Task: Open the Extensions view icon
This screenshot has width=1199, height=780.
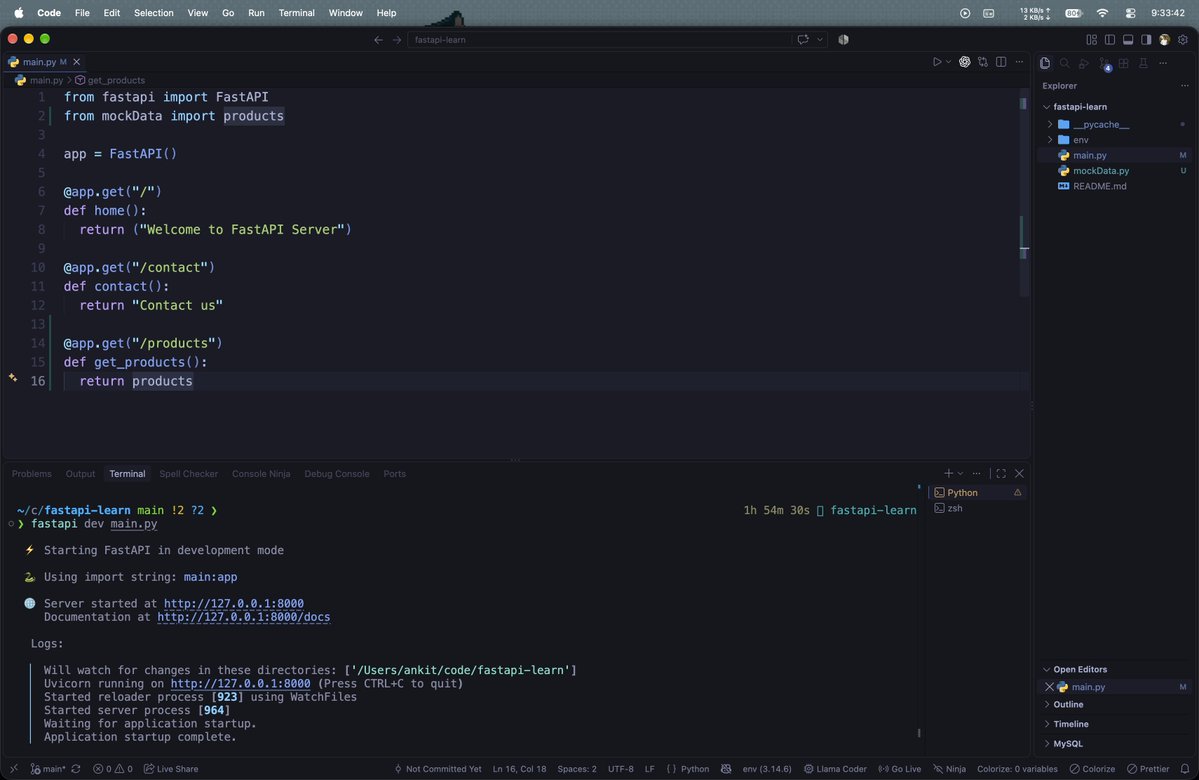Action: pyautogui.click(x=1123, y=63)
